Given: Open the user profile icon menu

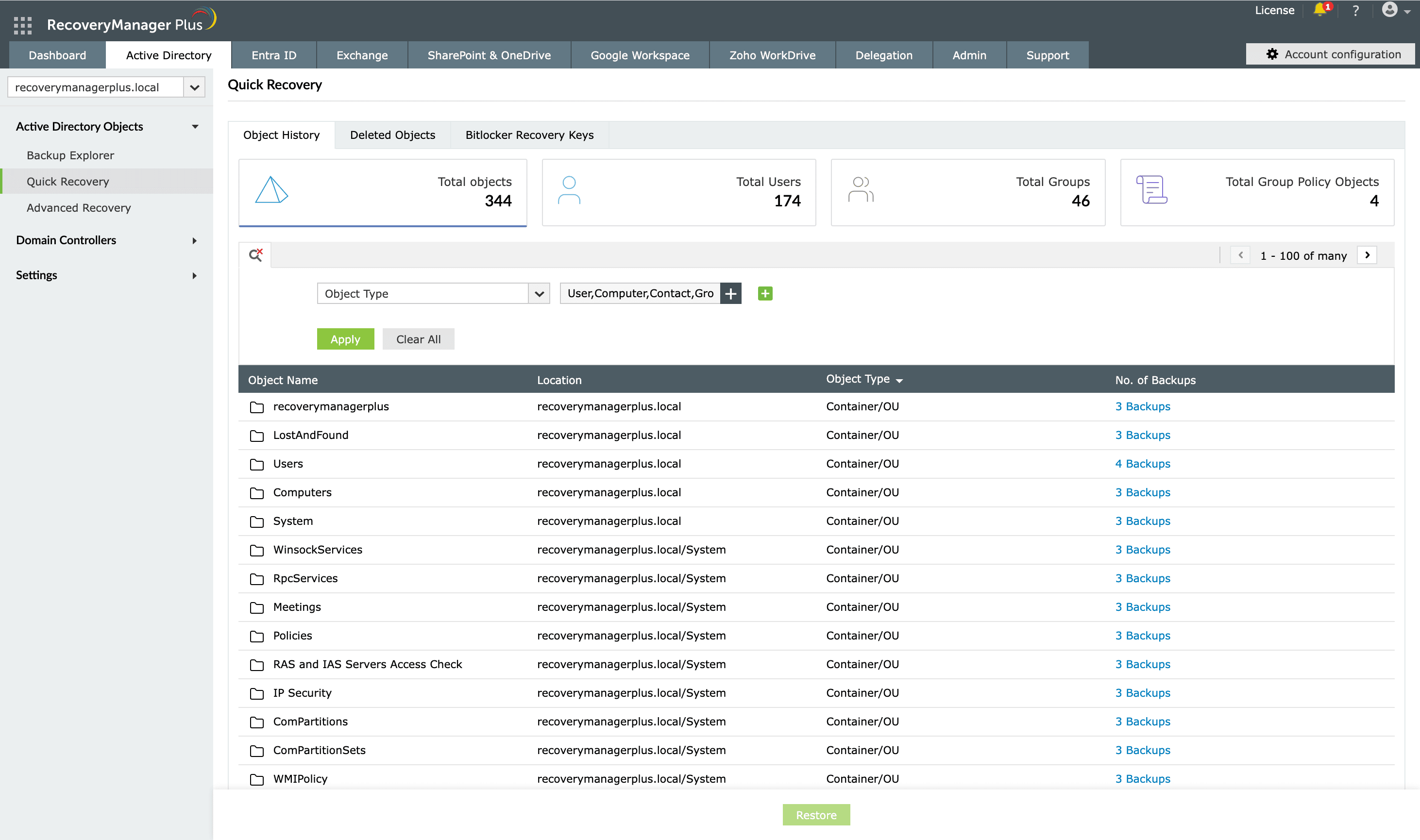Looking at the screenshot, I should coord(1390,10).
